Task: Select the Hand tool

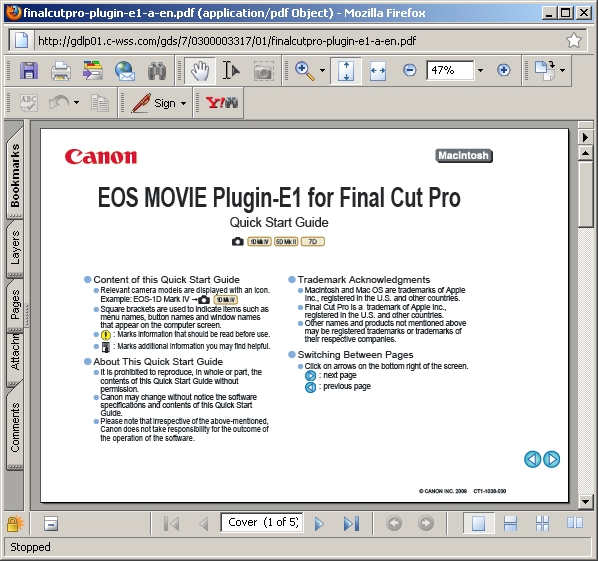Action: [200, 71]
